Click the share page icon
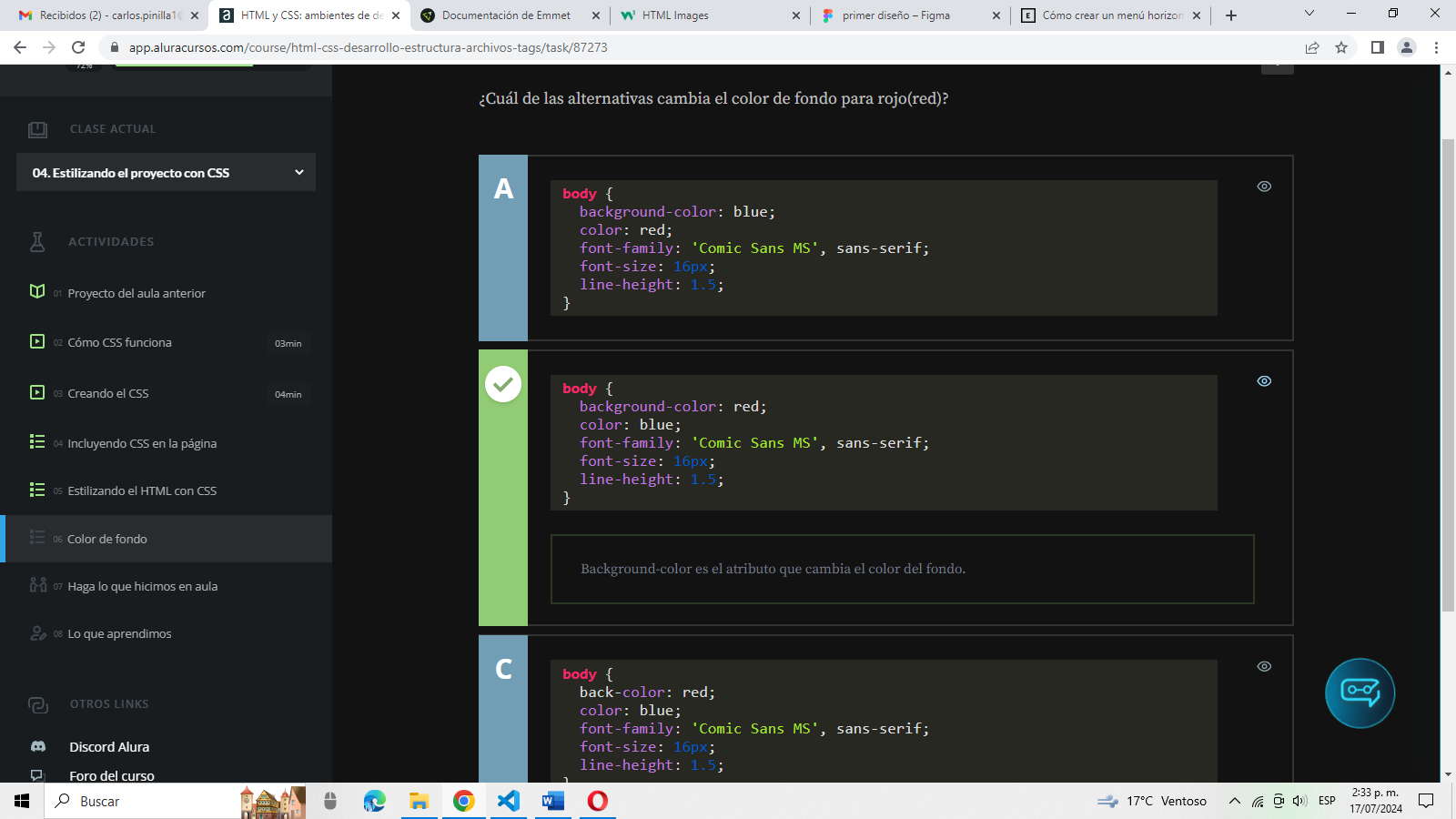 (1312, 47)
